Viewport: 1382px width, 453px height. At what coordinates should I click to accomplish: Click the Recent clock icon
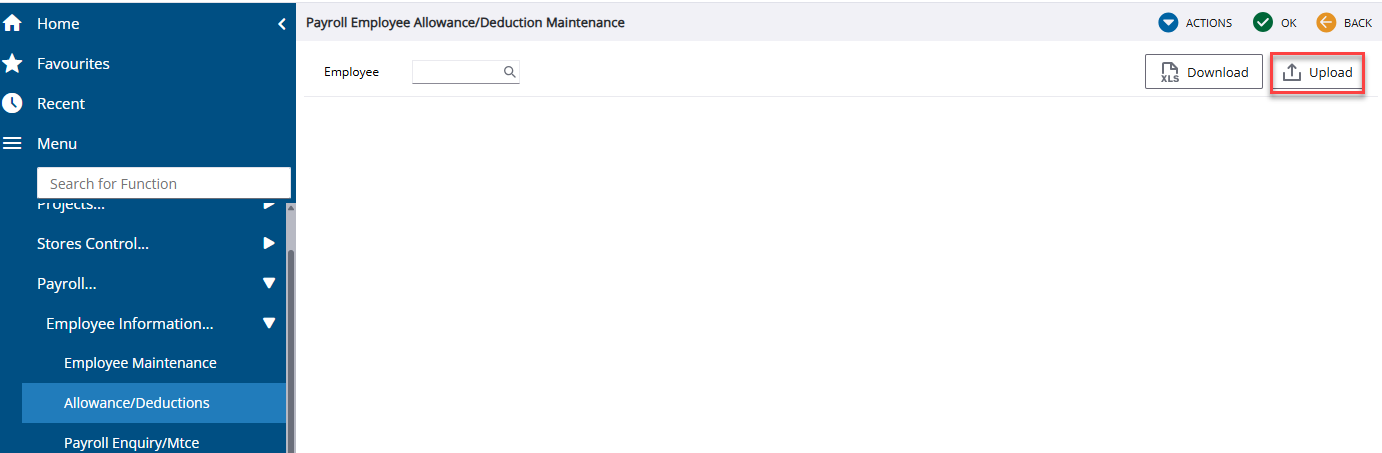click(x=12, y=104)
